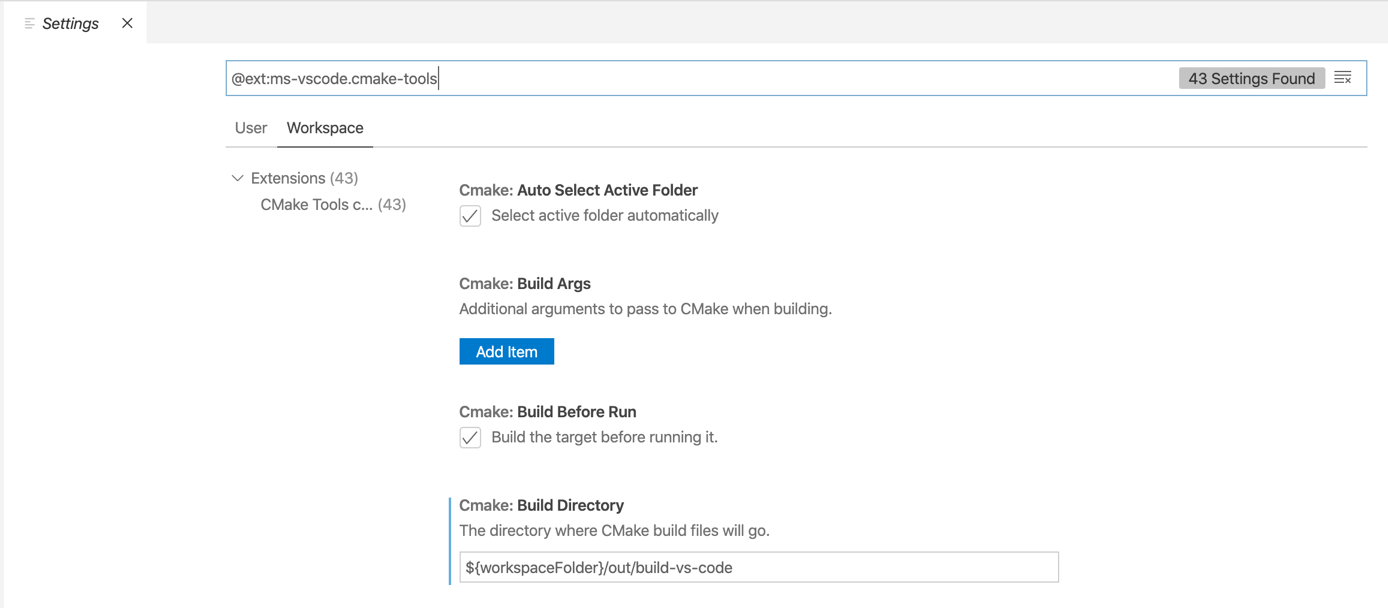1388x608 pixels.
Task: Close the Settings editor tab
Action: click(x=126, y=22)
